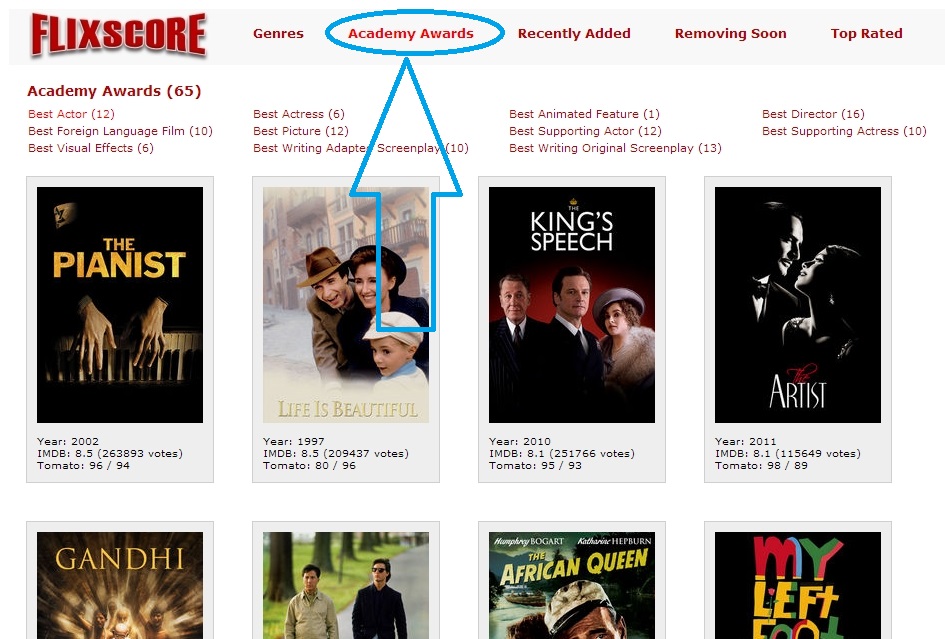Image resolution: width=945 pixels, height=639 pixels.
Task: Open the Life Is Beautiful poster
Action: [x=346, y=304]
